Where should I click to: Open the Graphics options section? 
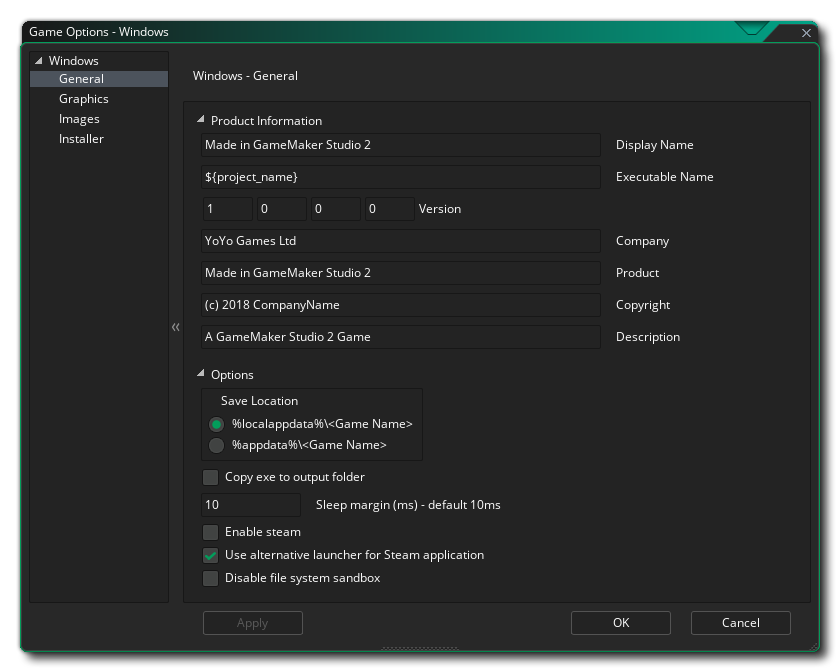(x=84, y=98)
